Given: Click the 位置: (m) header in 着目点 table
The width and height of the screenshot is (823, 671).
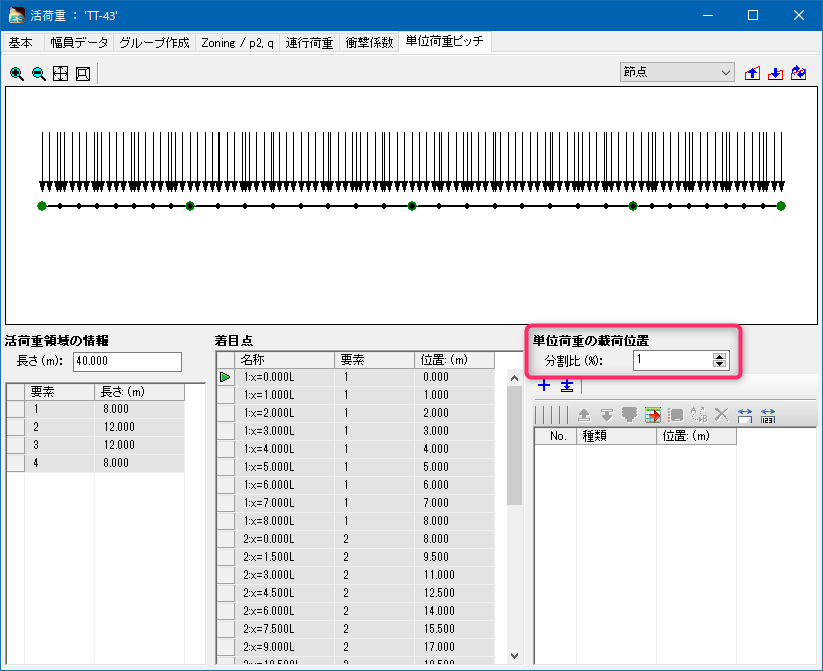Looking at the screenshot, I should pos(455,360).
